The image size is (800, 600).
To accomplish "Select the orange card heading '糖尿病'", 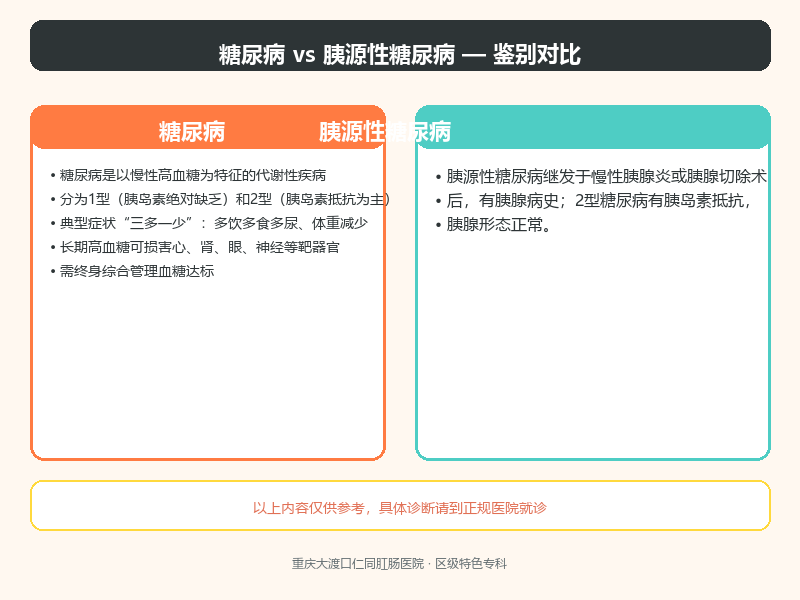I will click(192, 132).
